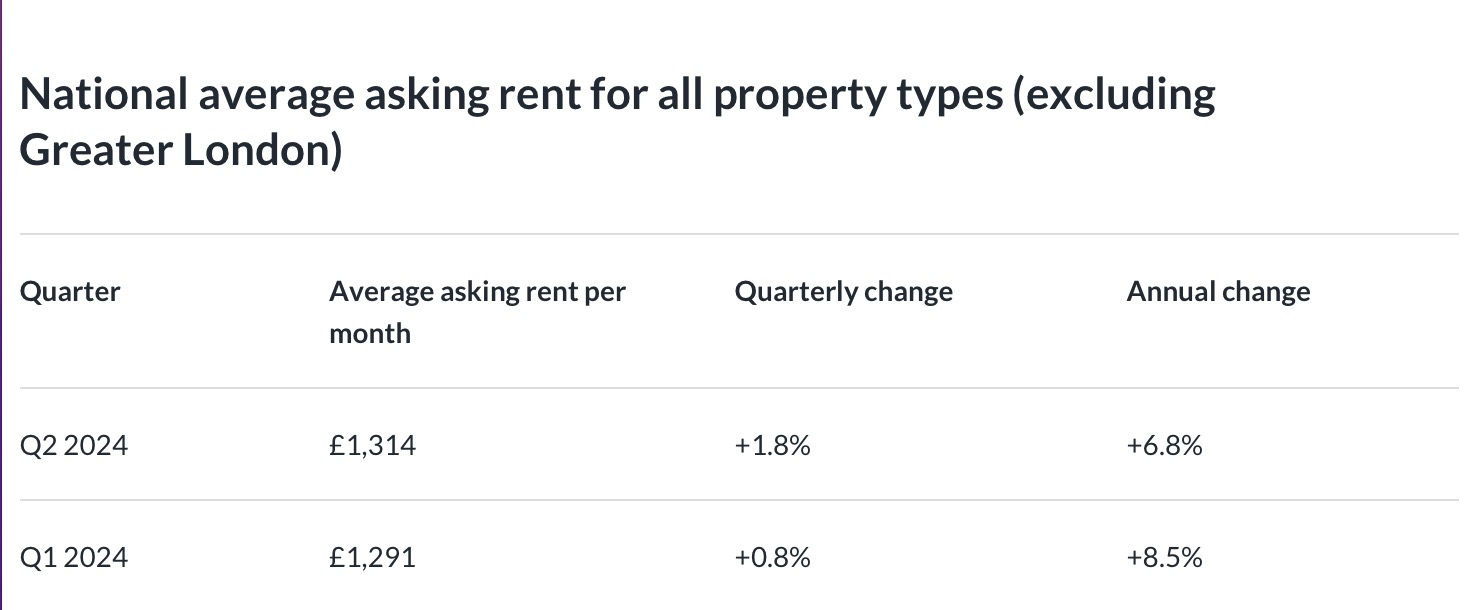Screen dimensions: 1478x610
Task: Select the Q1 2024 row label
Action: click(74, 557)
